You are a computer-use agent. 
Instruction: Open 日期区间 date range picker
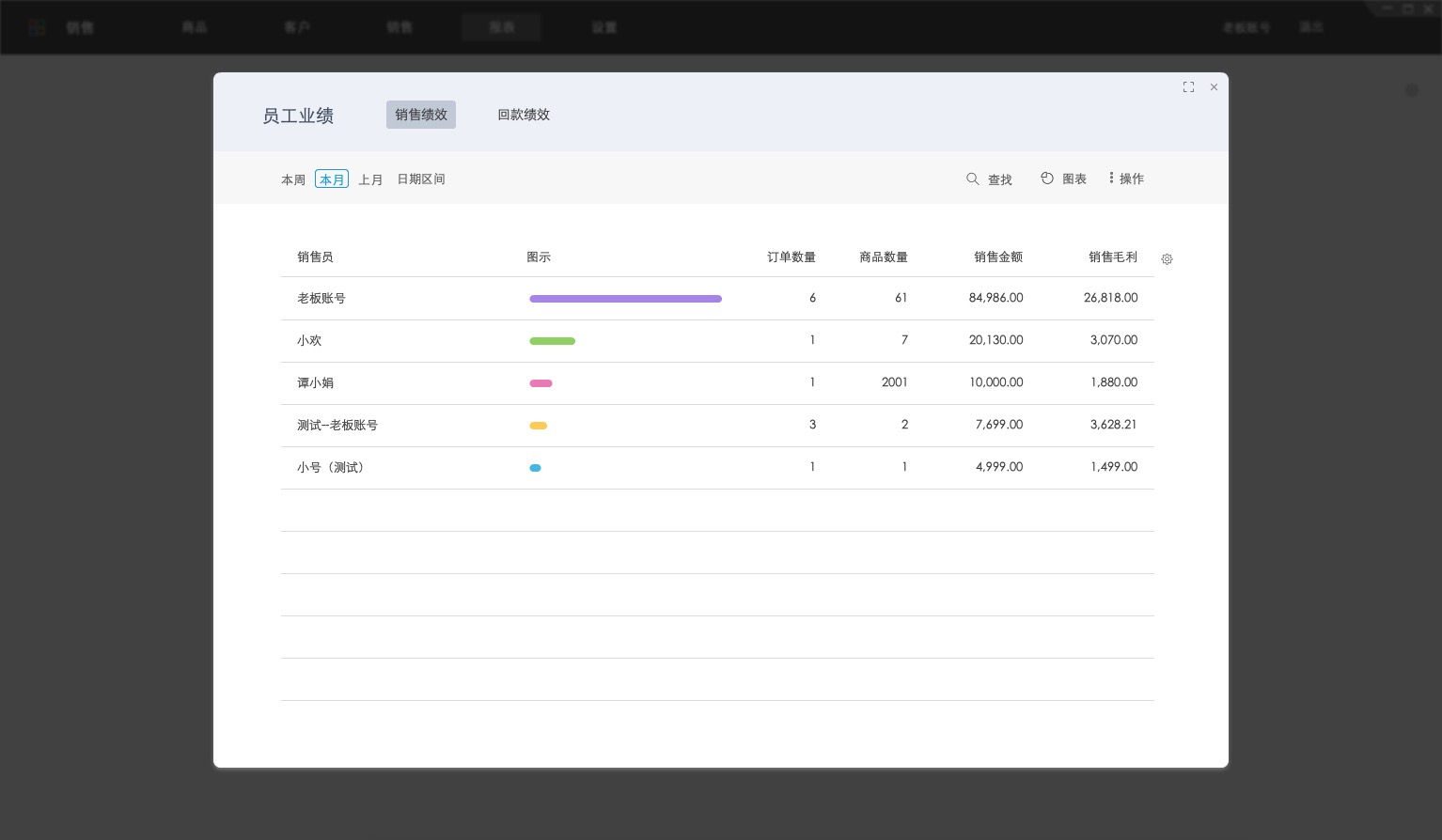coord(421,179)
